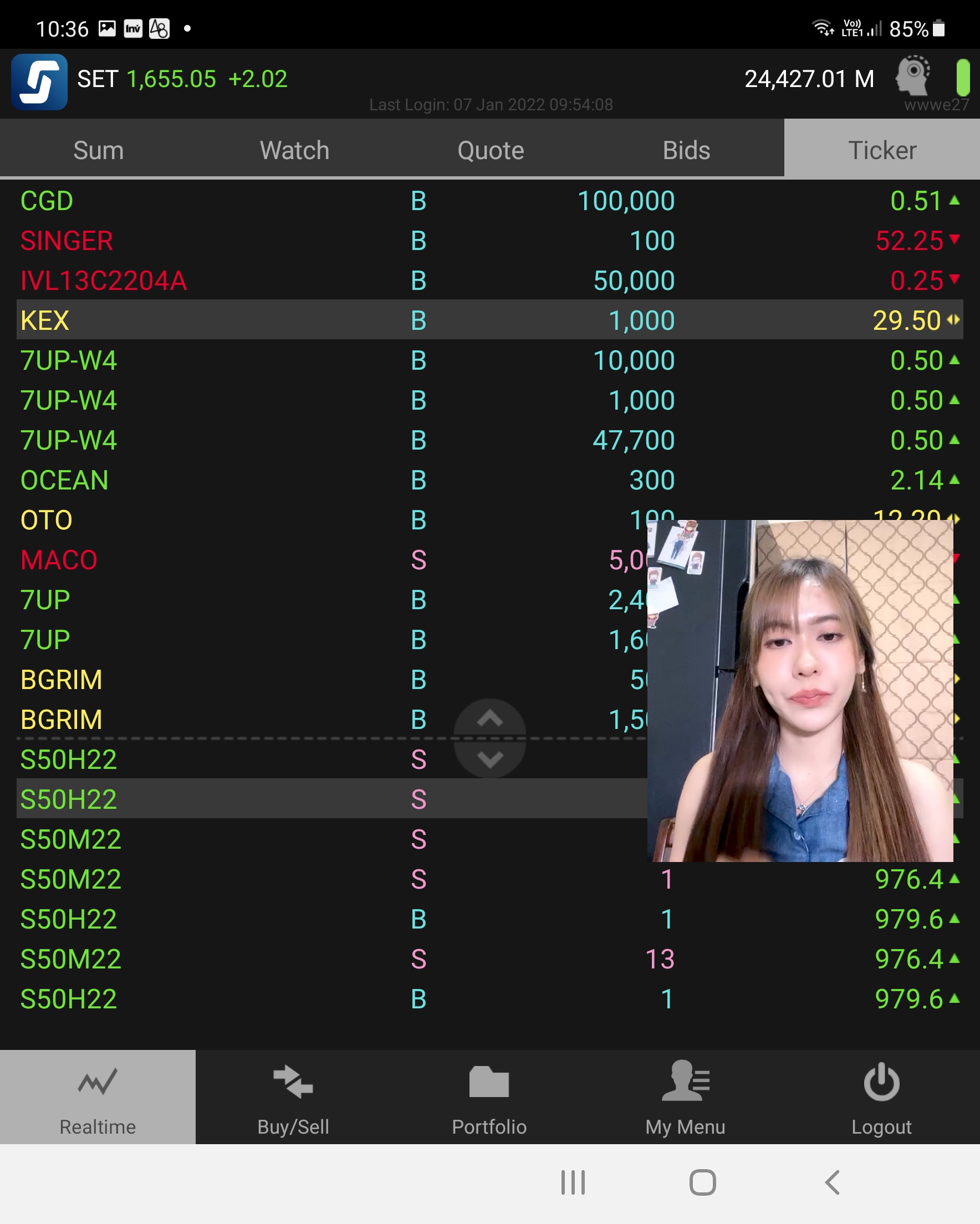980x1224 pixels.
Task: Select the highlighted KEX ticker row
Action: 490,320
